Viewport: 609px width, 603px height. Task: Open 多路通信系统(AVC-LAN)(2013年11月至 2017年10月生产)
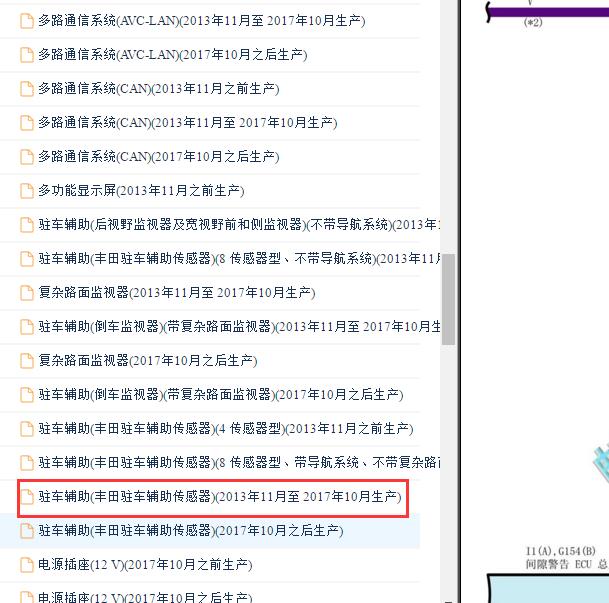pos(202,21)
